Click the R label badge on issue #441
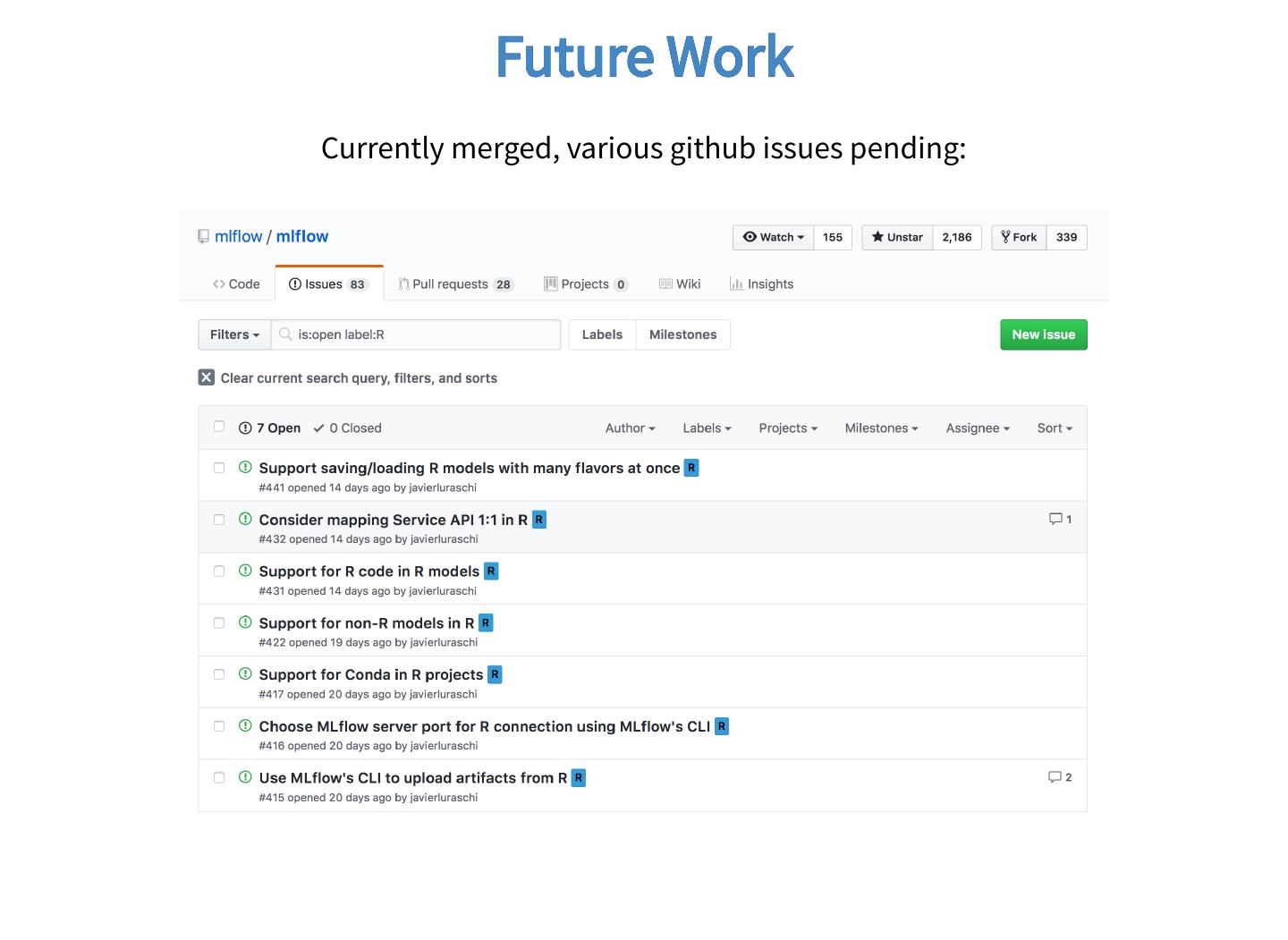Viewport: 1288px width, 940px height. click(x=691, y=468)
